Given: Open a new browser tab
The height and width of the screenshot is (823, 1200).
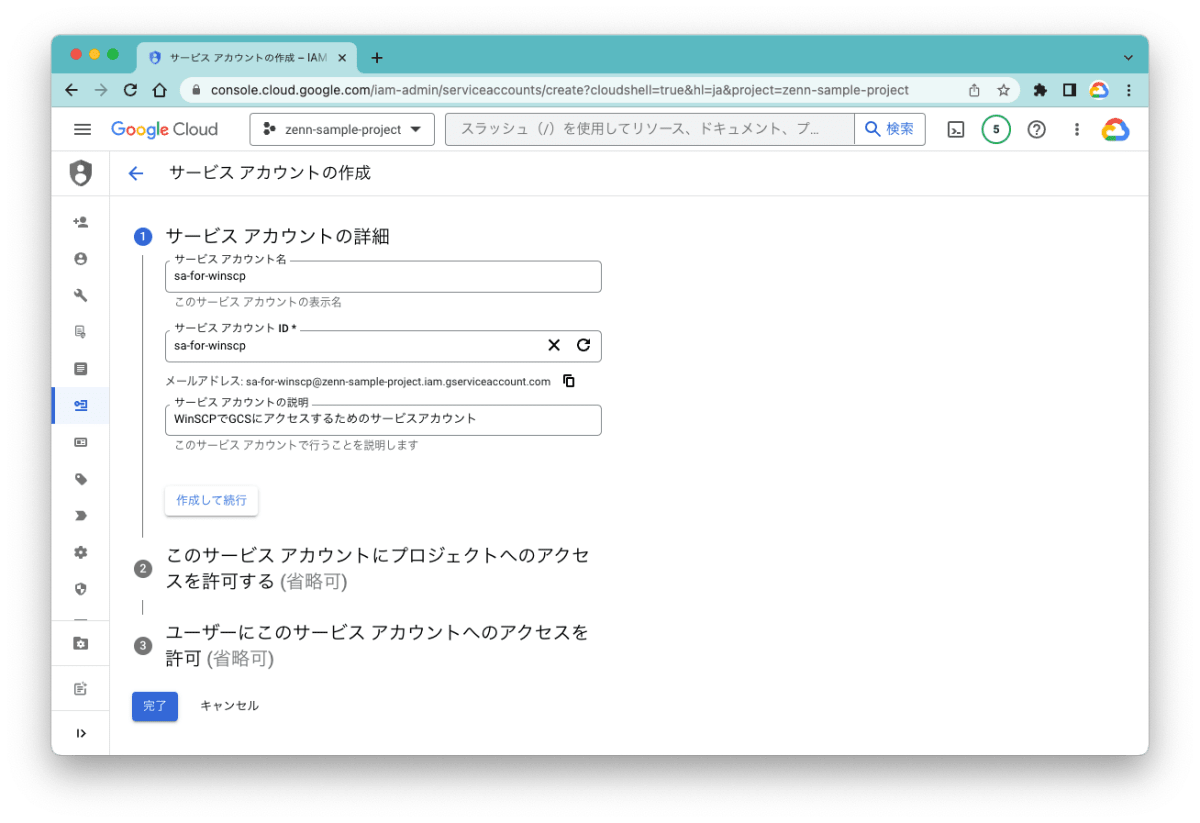Looking at the screenshot, I should pos(376,57).
